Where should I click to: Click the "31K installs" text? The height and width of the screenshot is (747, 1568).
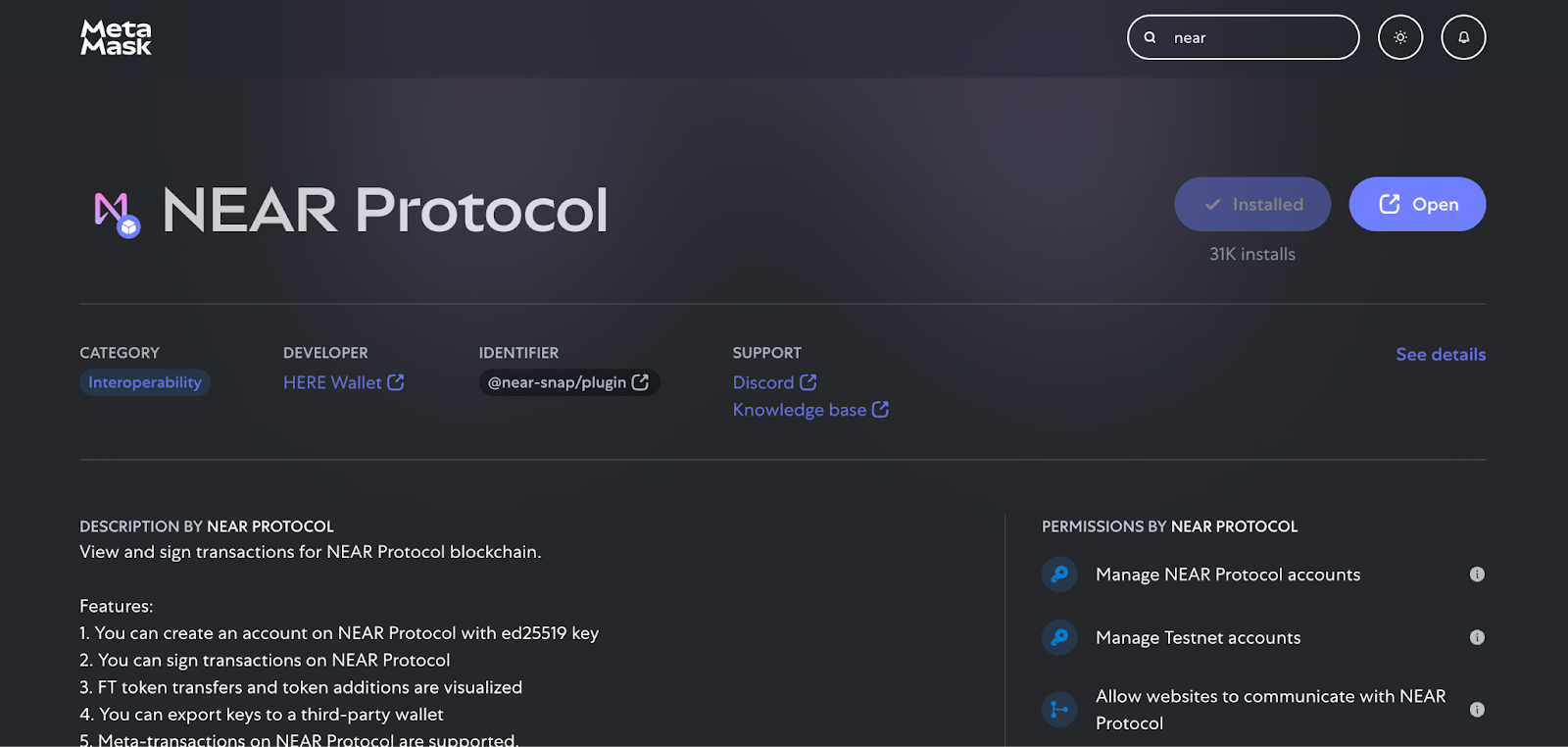point(1252,254)
